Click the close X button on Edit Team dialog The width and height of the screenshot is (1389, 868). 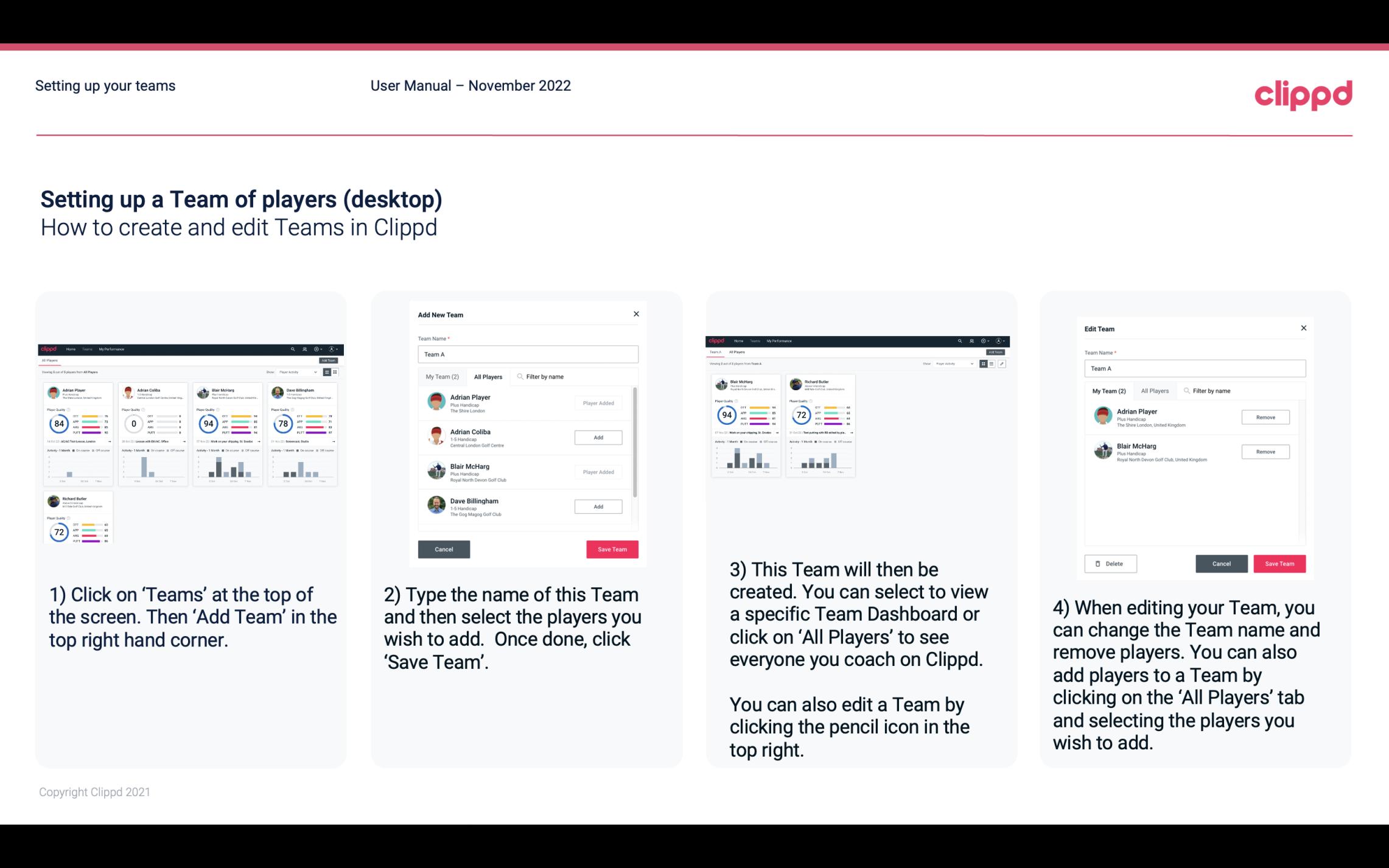tap(1303, 329)
